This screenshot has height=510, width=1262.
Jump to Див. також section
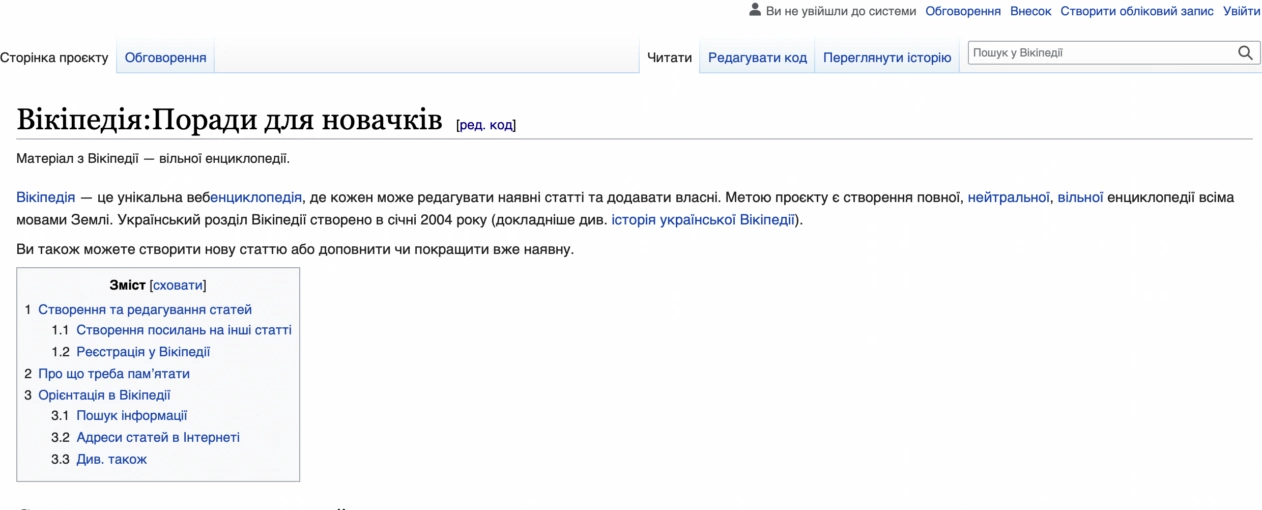coord(111,460)
